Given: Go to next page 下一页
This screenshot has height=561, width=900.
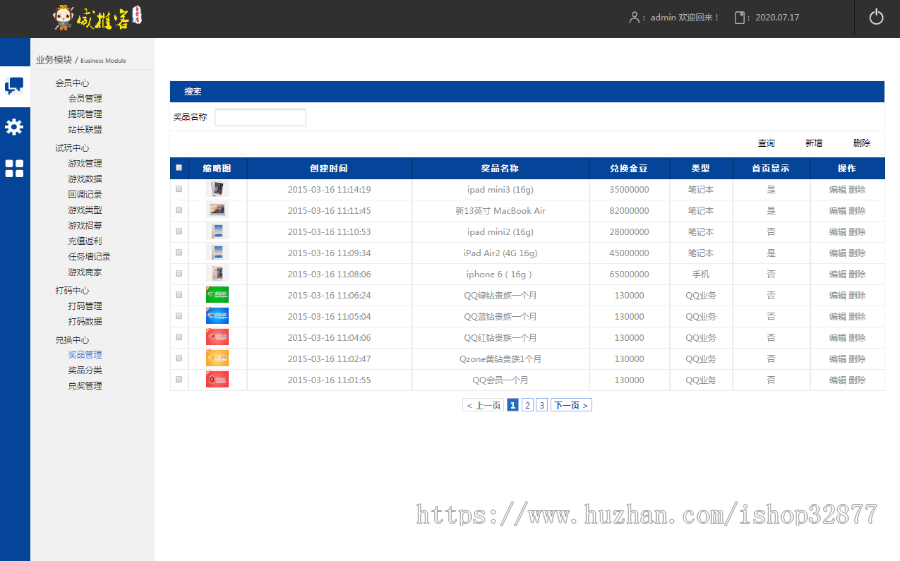Looking at the screenshot, I should coord(571,405).
